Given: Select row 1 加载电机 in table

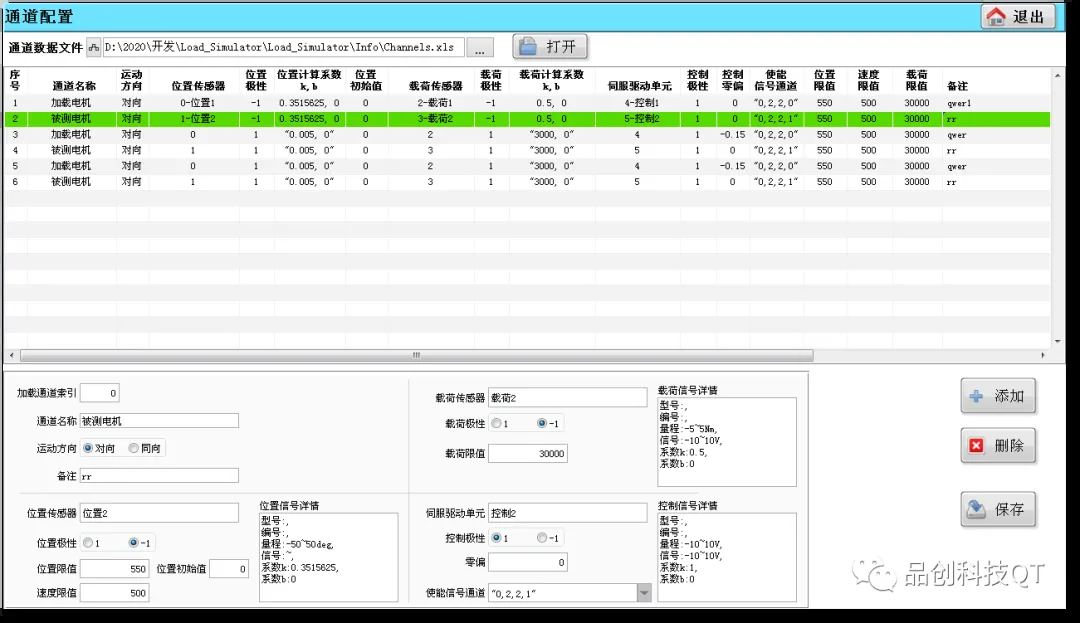Looking at the screenshot, I should click(x=71, y=103).
